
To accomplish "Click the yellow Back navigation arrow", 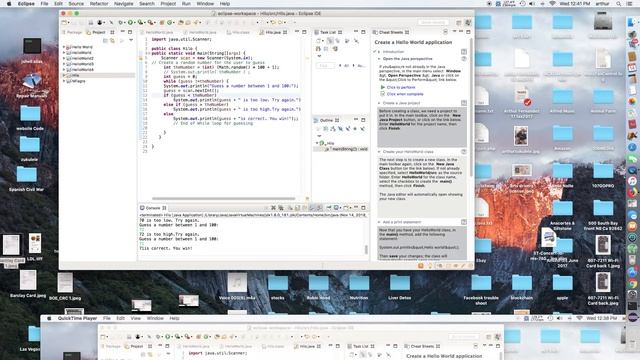I will (x=273, y=22).
